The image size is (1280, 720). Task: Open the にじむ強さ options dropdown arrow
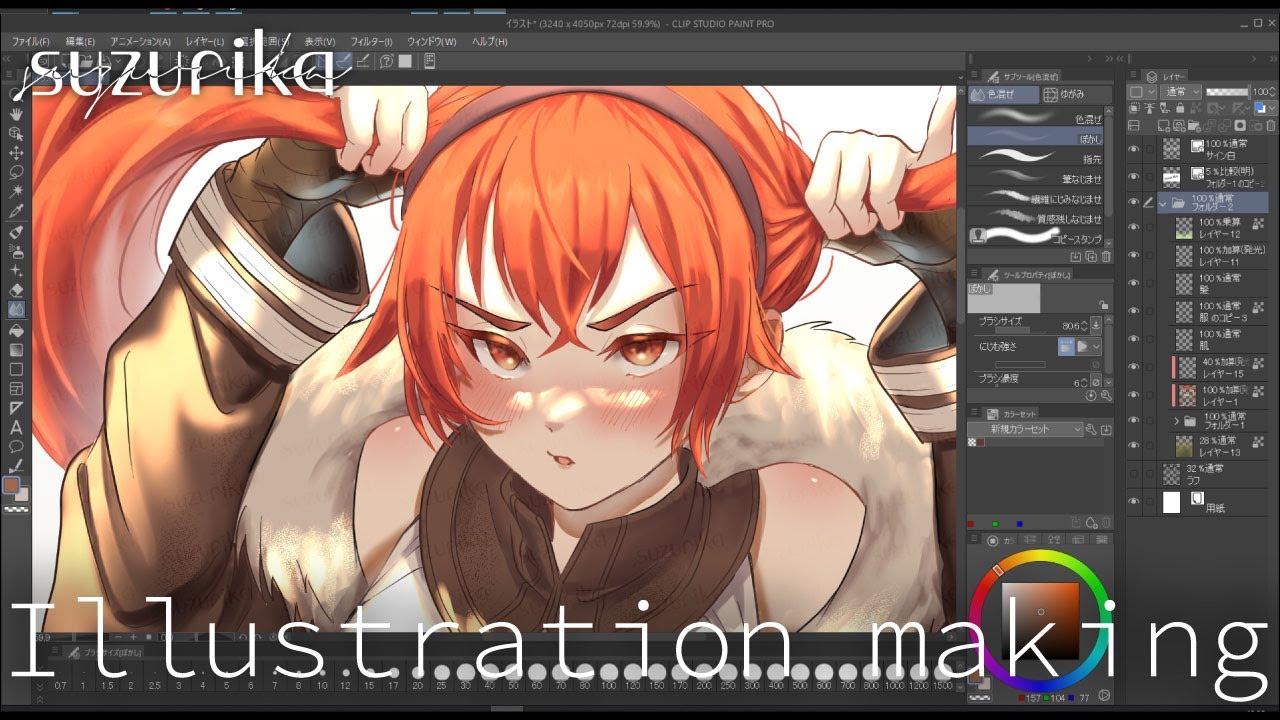[x=1097, y=346]
